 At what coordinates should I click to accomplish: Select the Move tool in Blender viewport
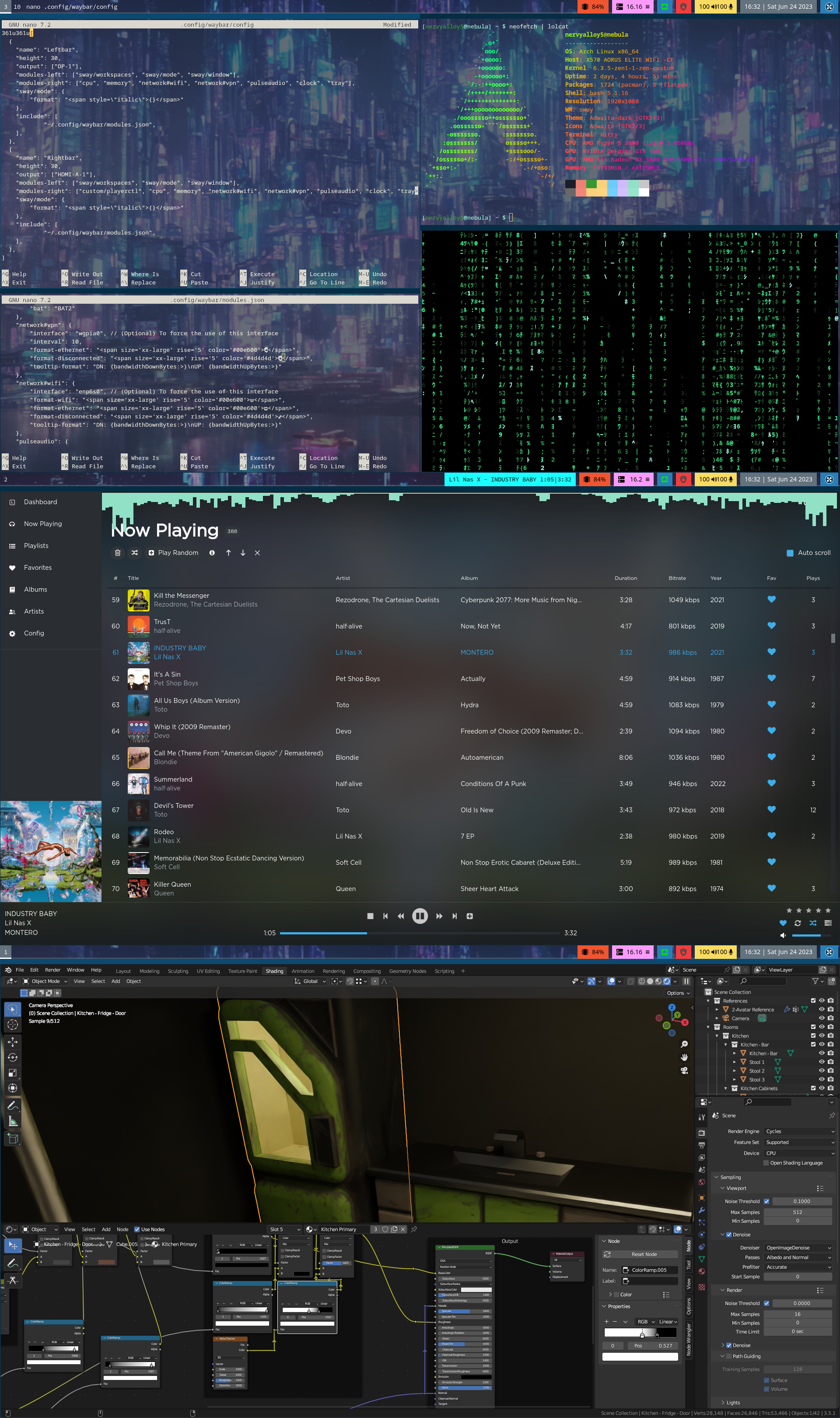[x=12, y=1042]
